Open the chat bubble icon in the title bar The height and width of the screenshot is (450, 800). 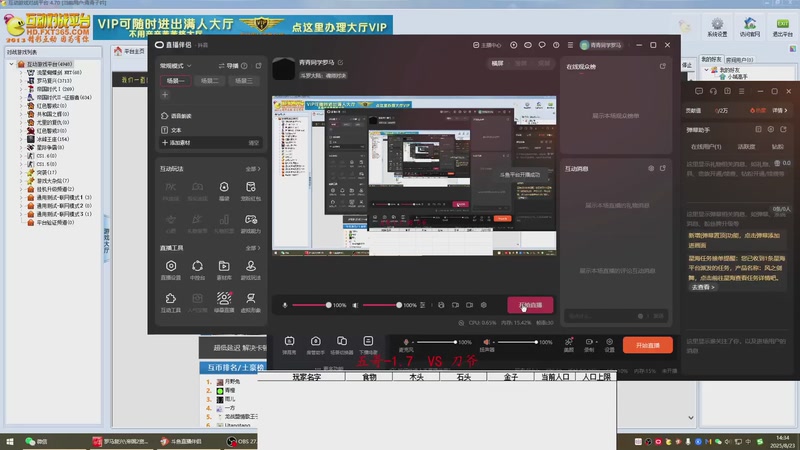(542, 45)
